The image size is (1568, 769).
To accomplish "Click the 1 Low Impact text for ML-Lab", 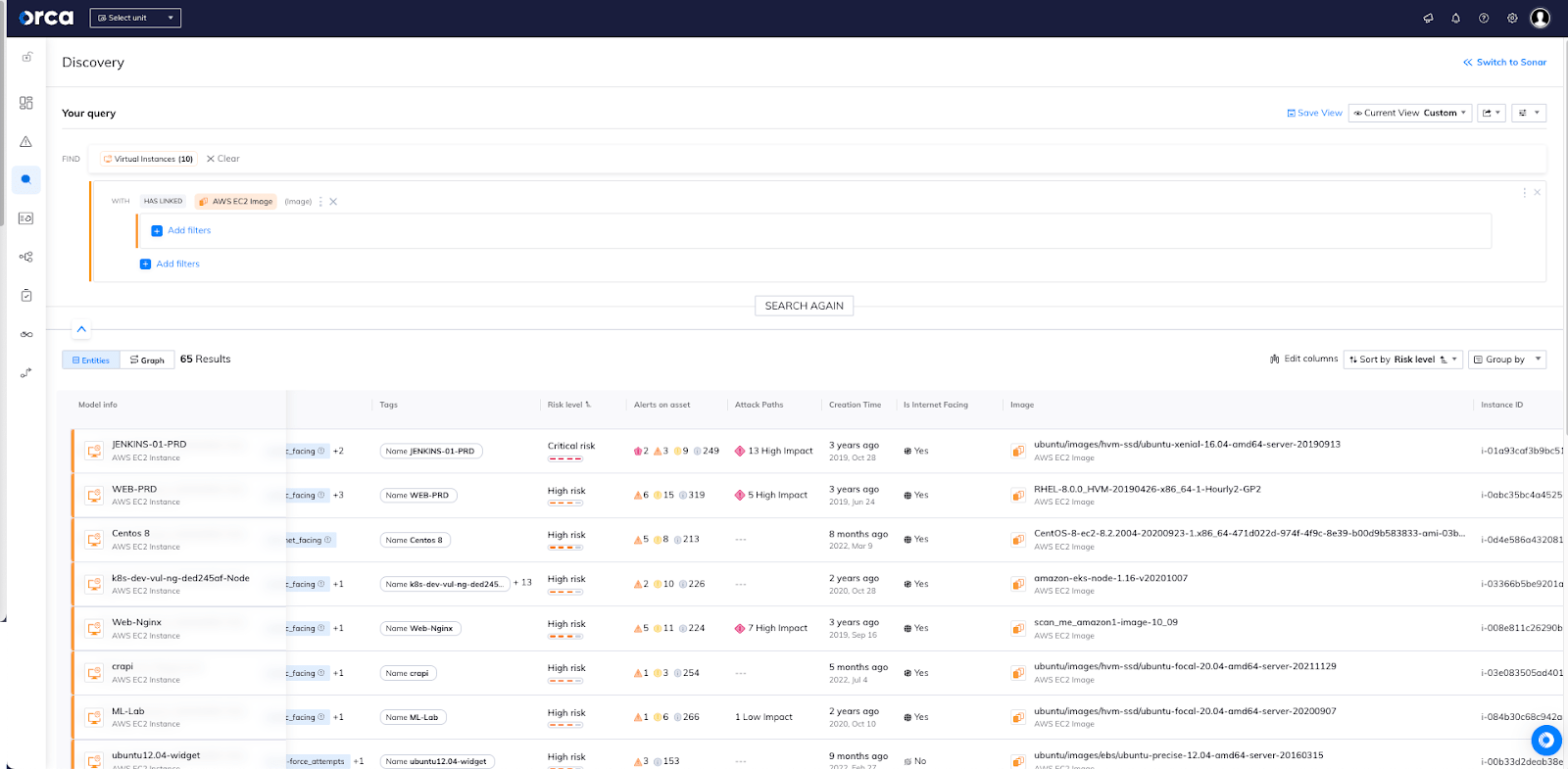I will [x=763, y=717].
